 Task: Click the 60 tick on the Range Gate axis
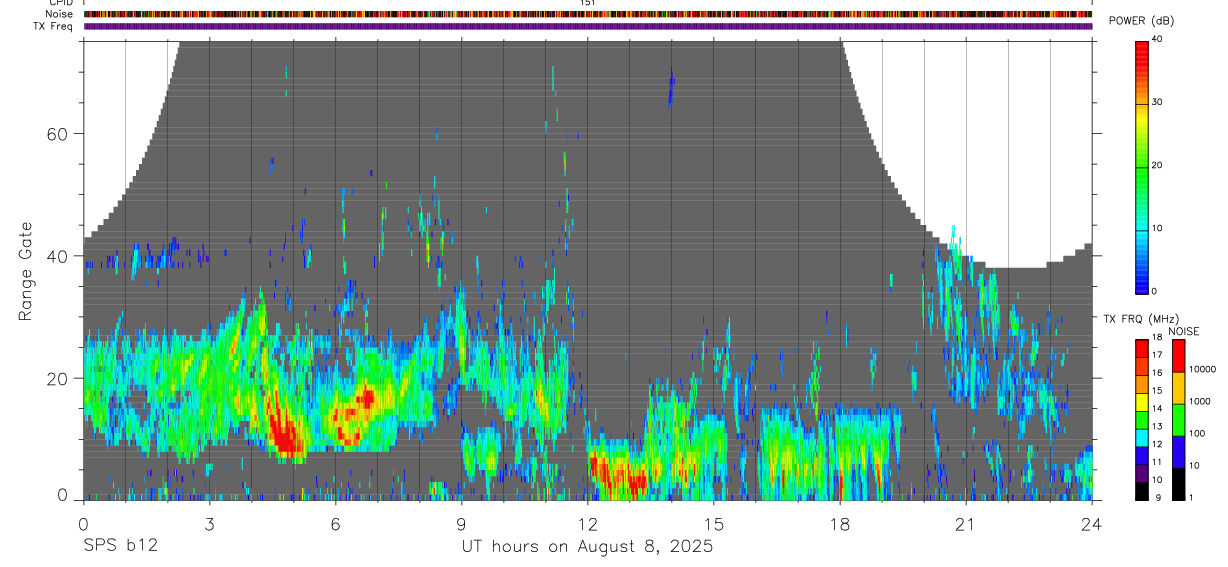pyautogui.click(x=55, y=134)
